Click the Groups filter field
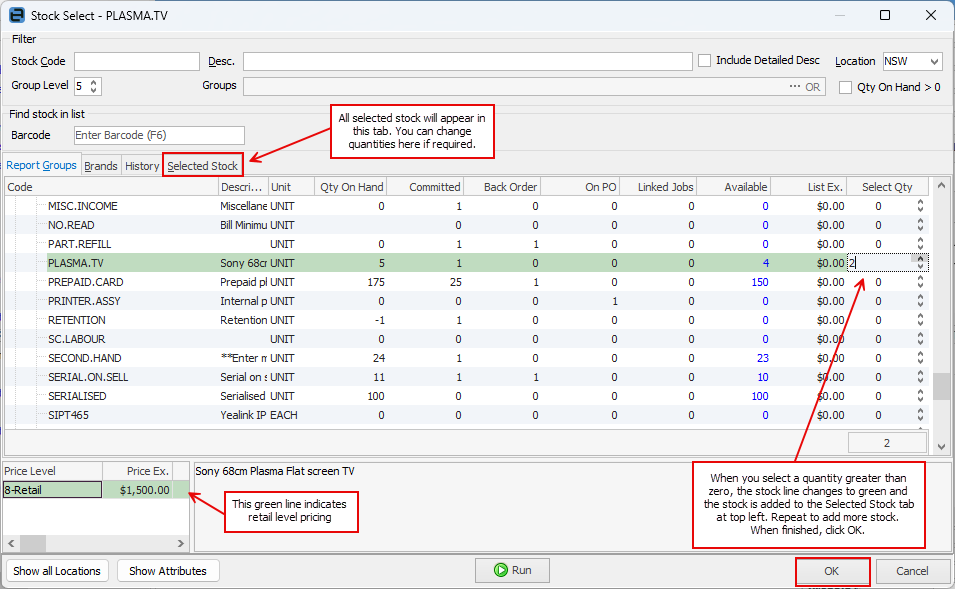This screenshot has width=955, height=589. point(534,86)
